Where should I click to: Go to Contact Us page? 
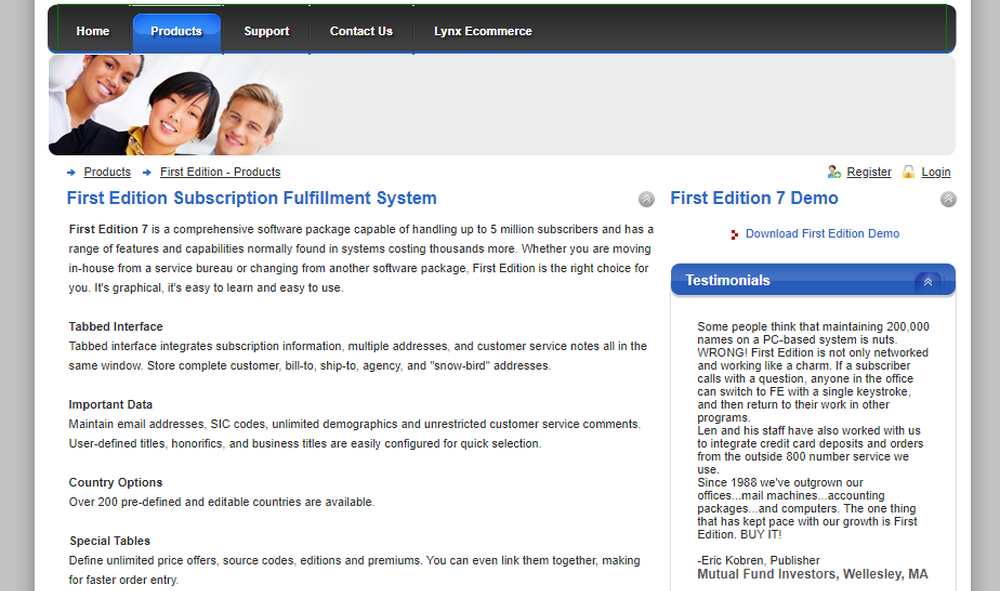361,31
